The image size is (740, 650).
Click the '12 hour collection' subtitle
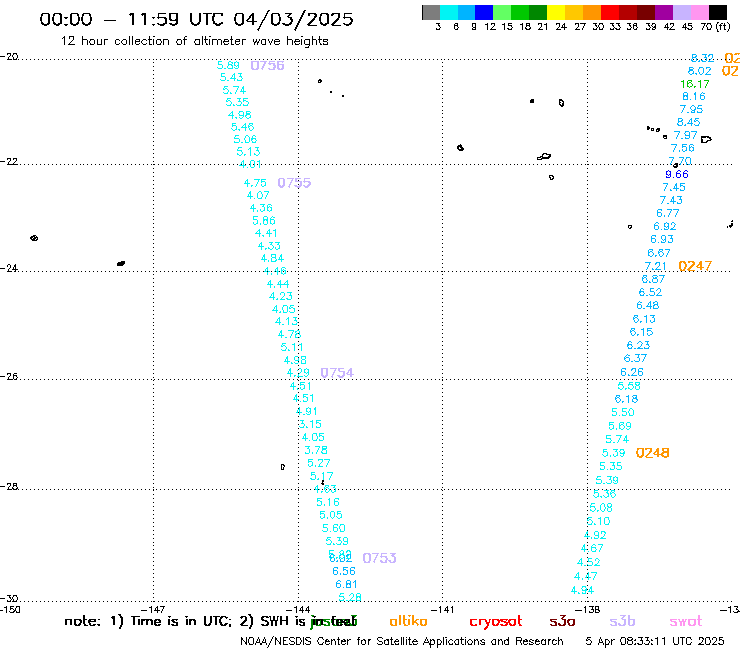tap(194, 41)
